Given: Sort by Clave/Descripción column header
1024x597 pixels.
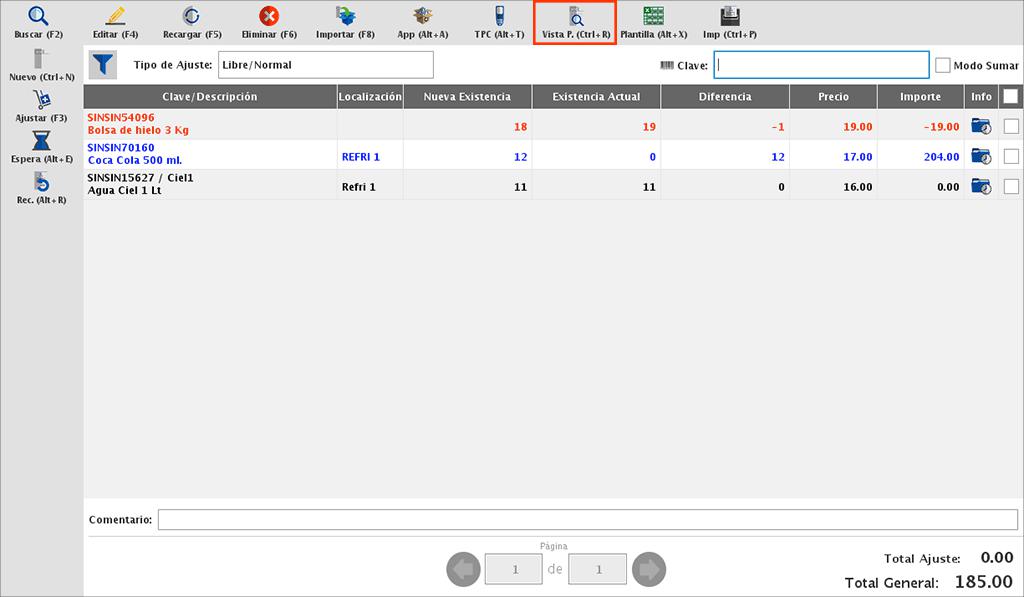Looking at the screenshot, I should (210, 97).
